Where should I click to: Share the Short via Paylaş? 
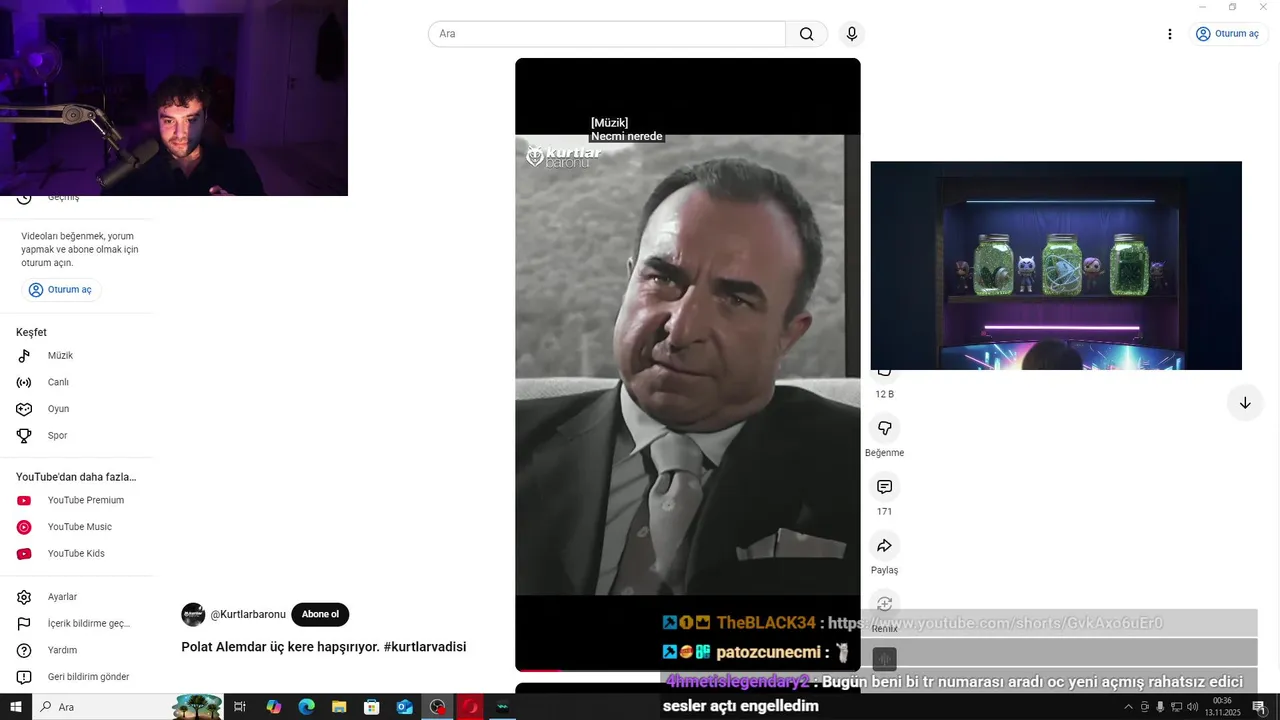click(x=885, y=546)
